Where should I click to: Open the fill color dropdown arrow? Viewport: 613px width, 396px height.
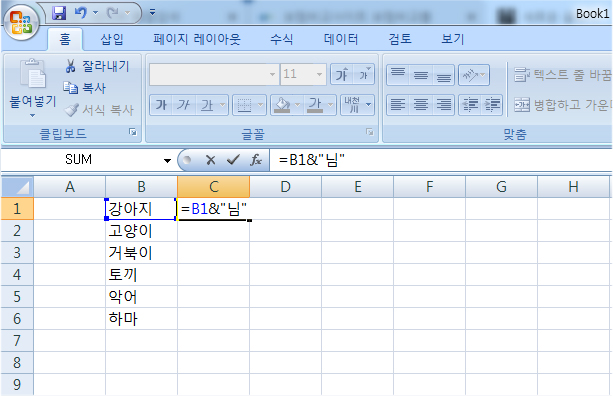(298, 105)
